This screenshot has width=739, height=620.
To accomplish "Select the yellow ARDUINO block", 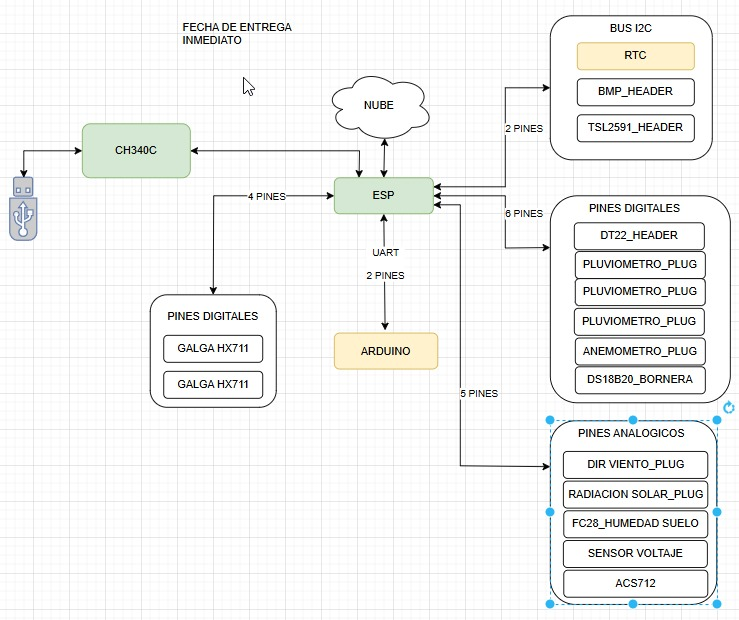I will 385,351.
